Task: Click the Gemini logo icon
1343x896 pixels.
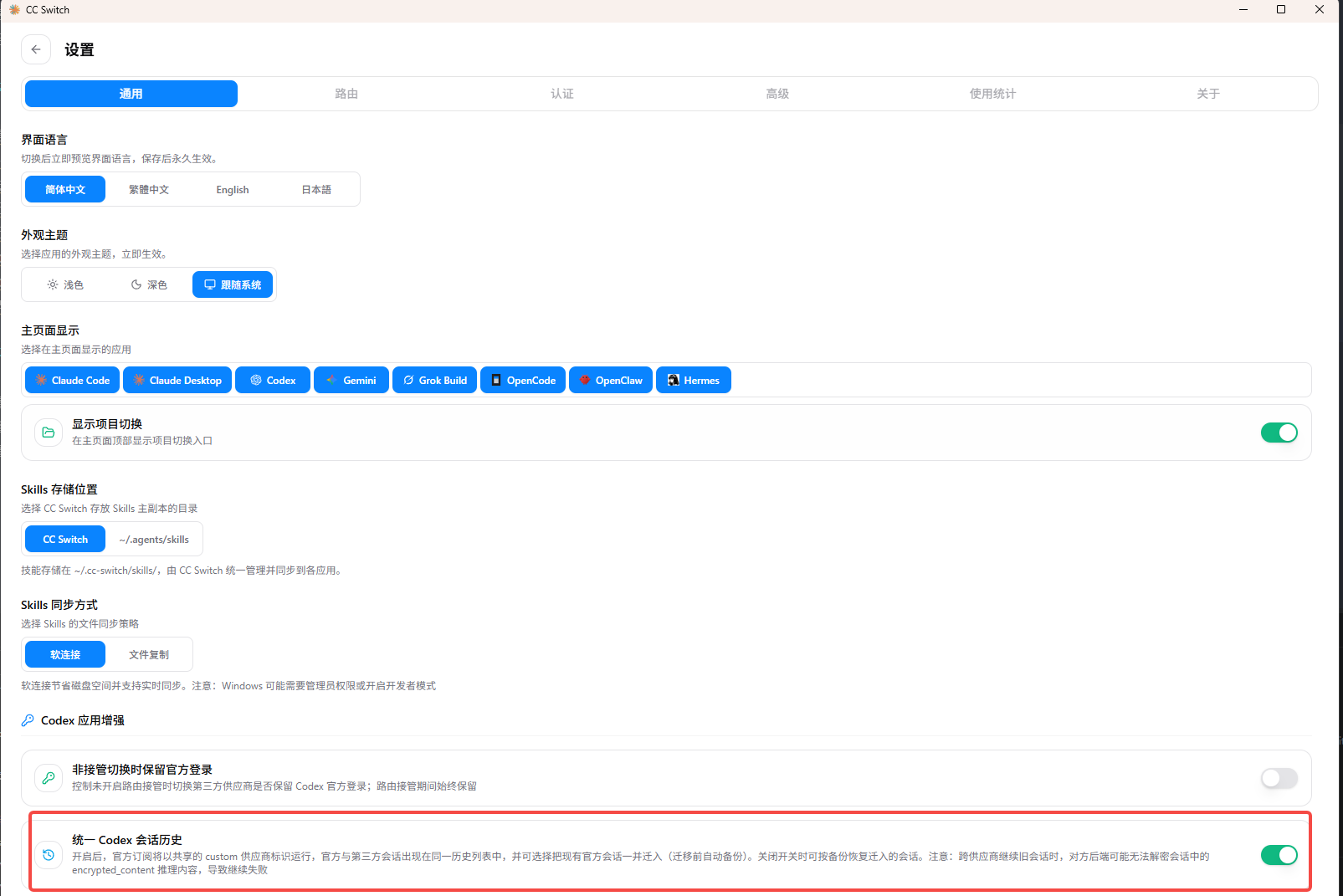Action: coord(332,380)
